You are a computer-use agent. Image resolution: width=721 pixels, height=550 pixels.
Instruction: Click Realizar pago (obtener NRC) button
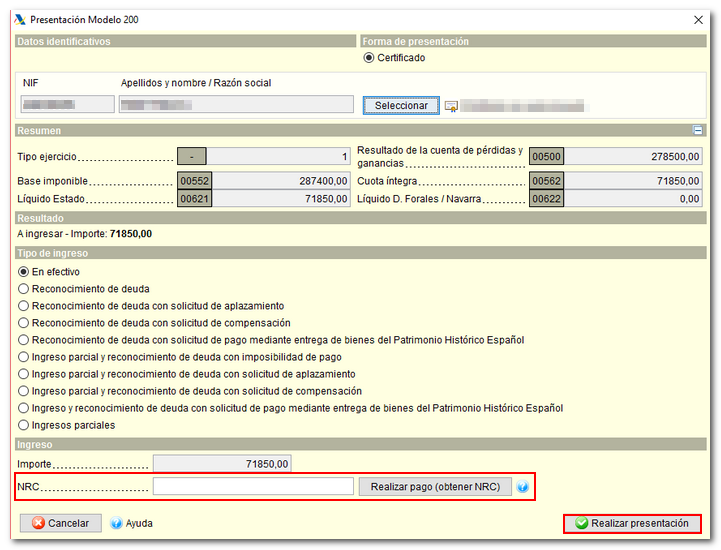[x=435, y=486]
